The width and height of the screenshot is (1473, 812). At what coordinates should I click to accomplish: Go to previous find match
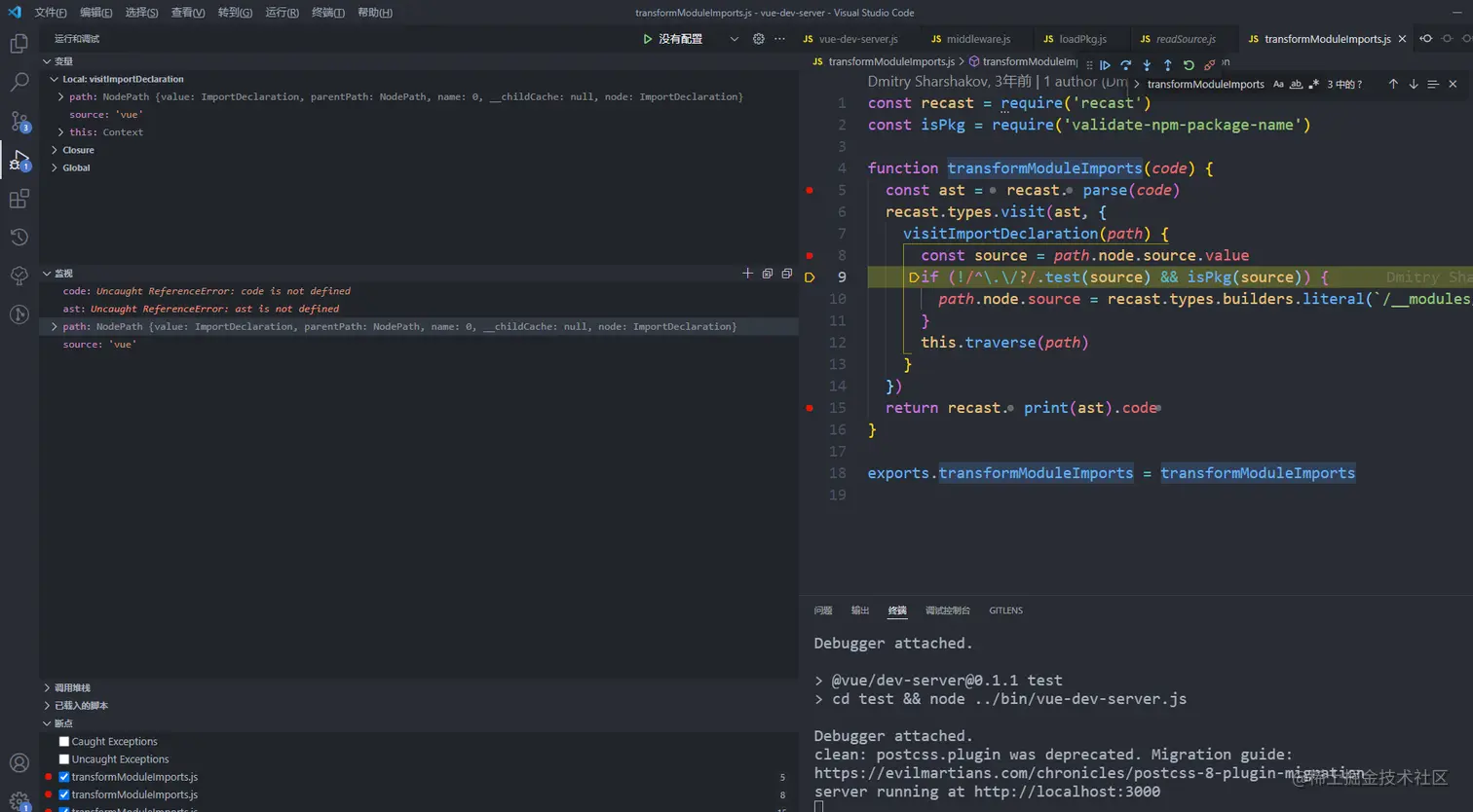[x=1393, y=84]
